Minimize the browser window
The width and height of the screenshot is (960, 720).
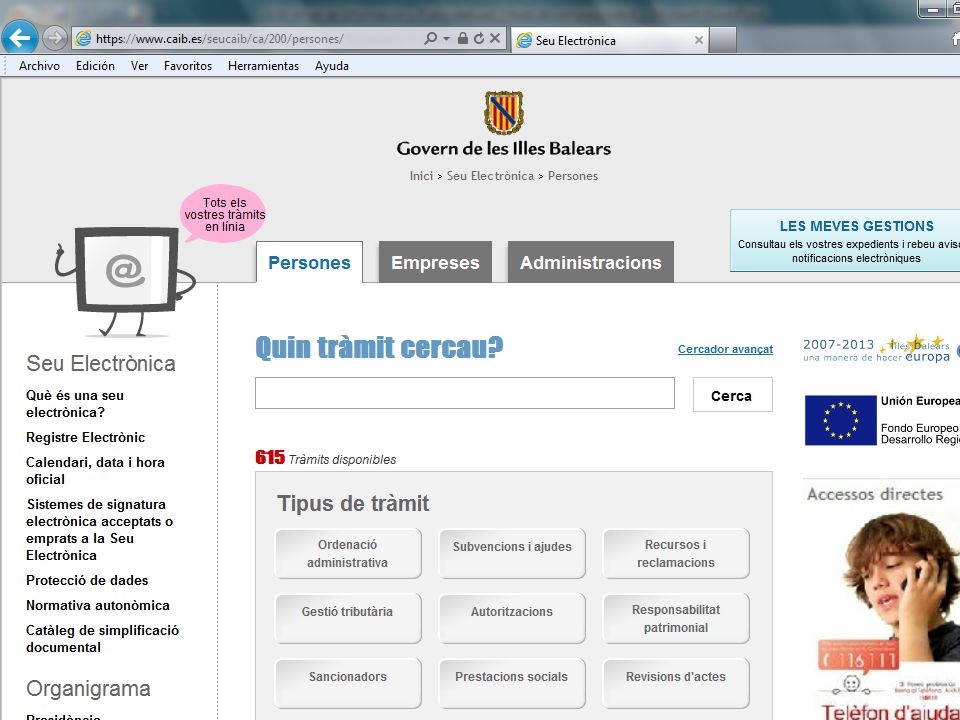[x=933, y=9]
